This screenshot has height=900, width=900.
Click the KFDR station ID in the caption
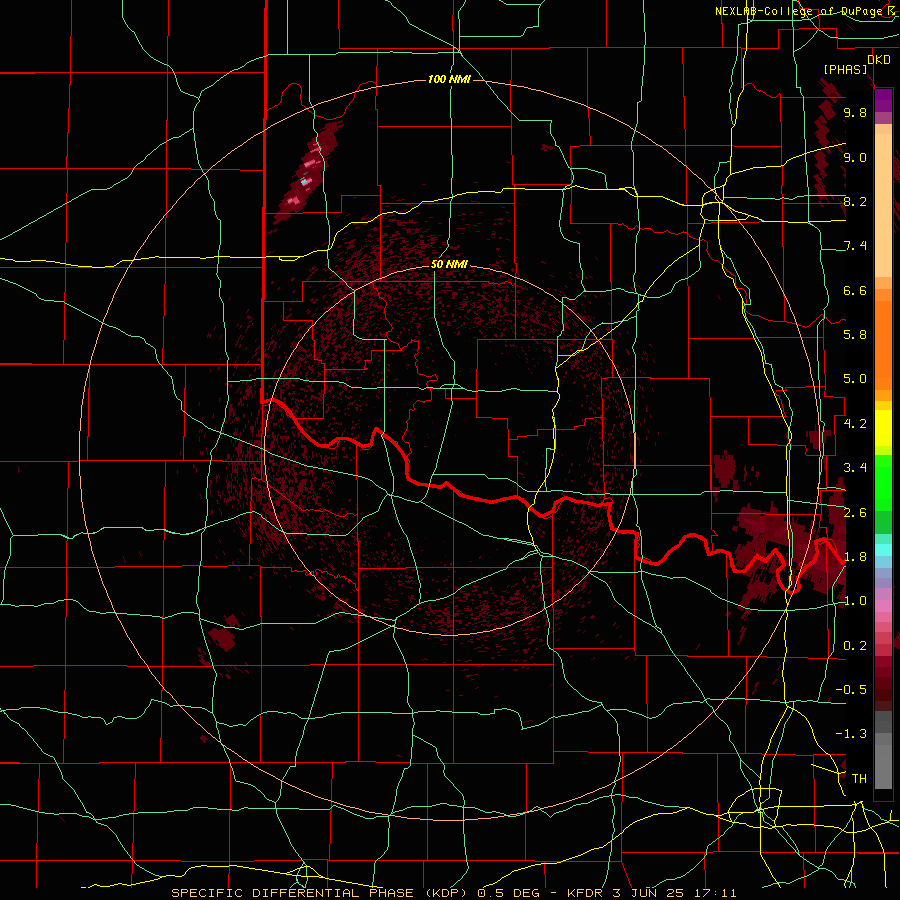pyautogui.click(x=585, y=893)
